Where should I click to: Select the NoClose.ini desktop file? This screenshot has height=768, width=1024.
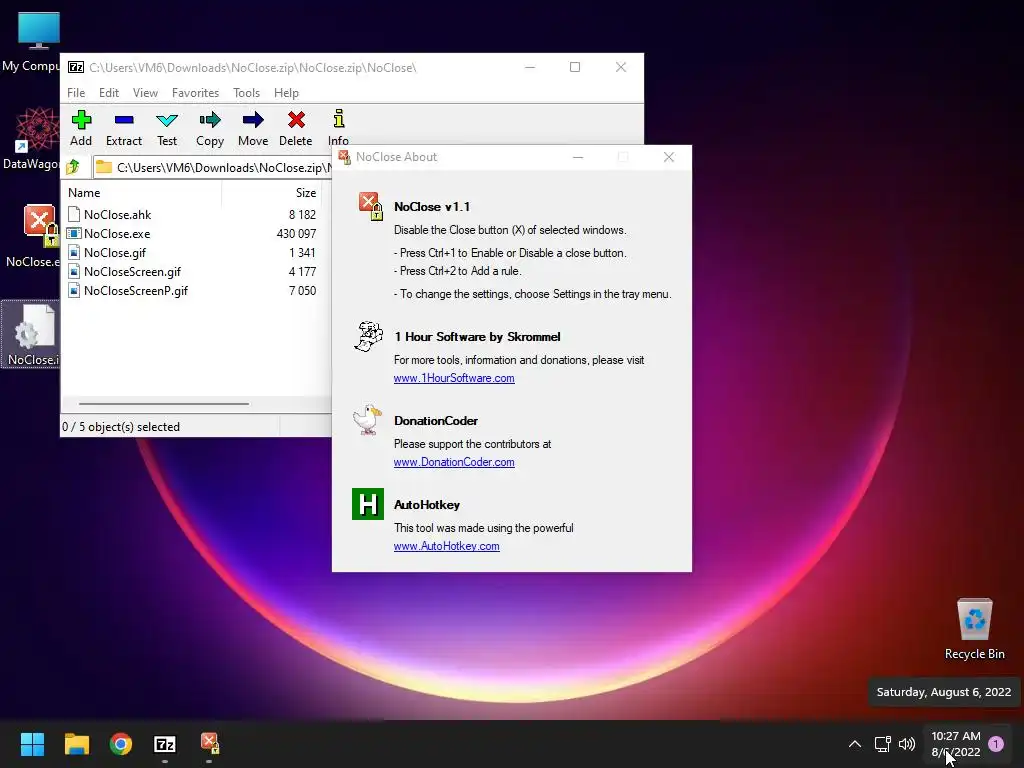31,334
